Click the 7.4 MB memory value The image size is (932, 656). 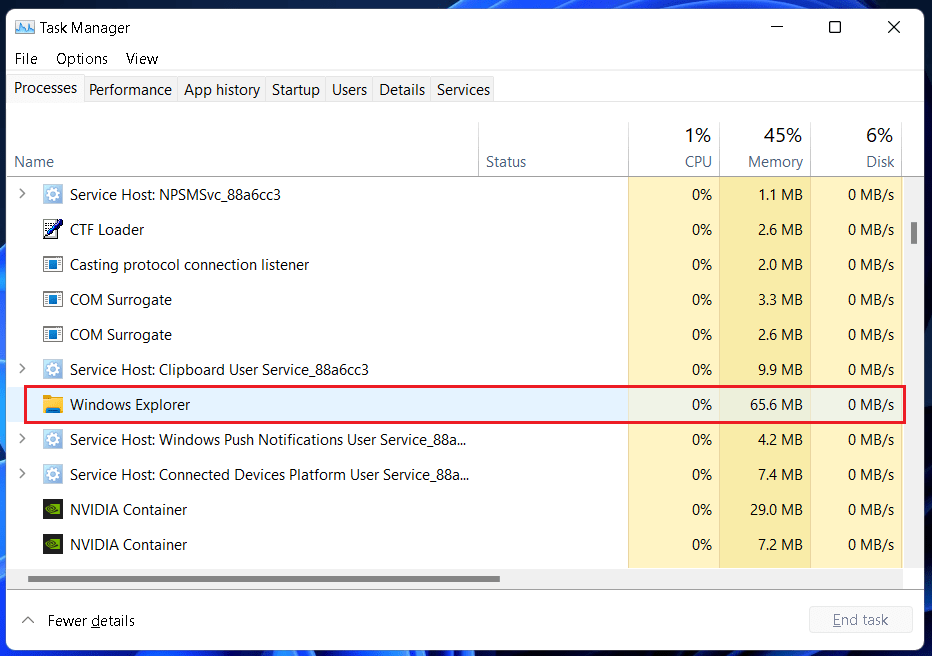click(780, 475)
